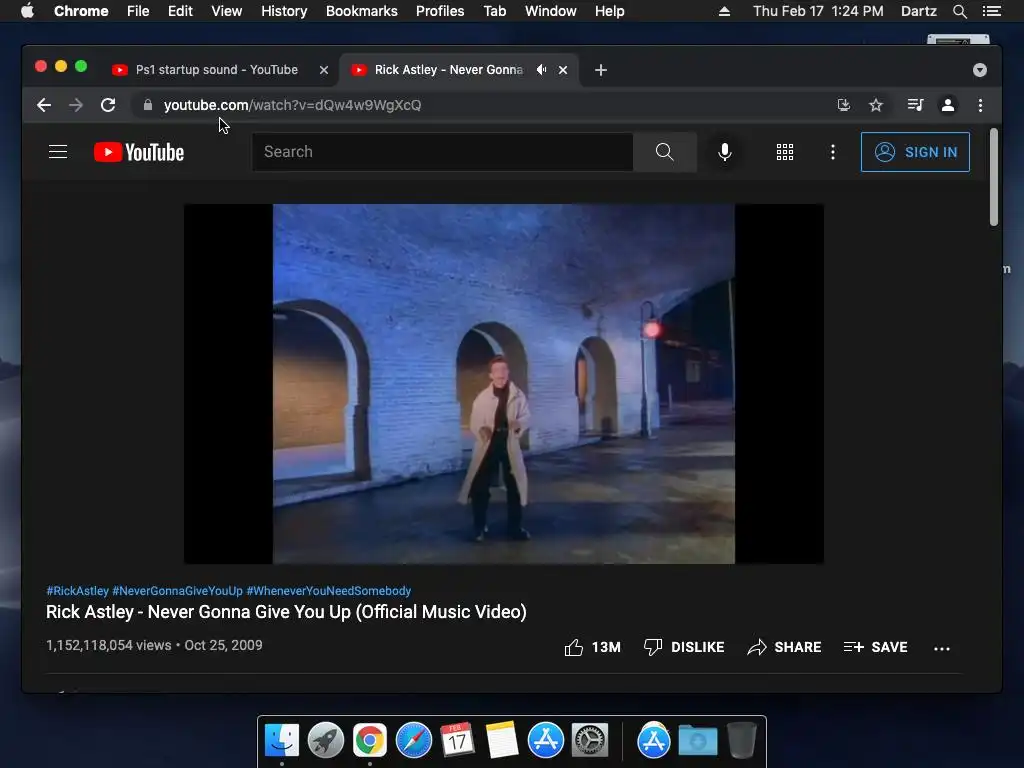Open Launchpad from the Dock
1024x768 pixels.
[x=326, y=741]
